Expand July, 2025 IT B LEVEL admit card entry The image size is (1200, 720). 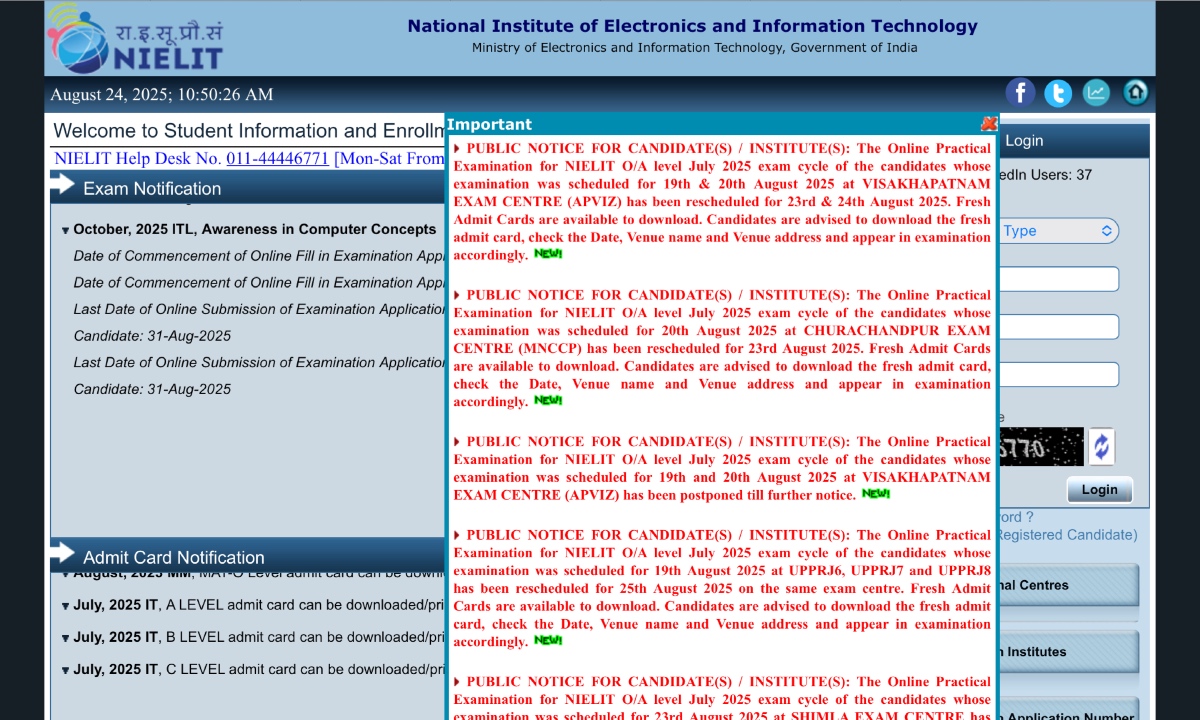tap(66, 638)
